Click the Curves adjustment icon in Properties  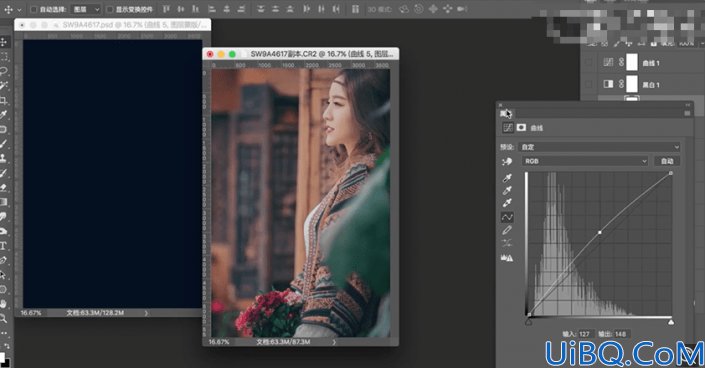point(508,128)
